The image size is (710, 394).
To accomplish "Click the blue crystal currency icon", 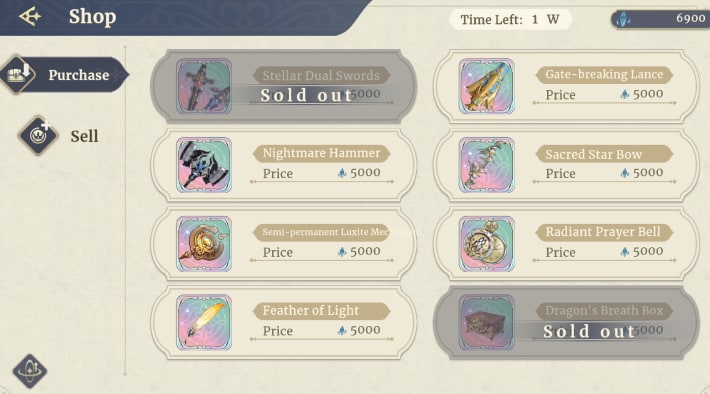I will (x=624, y=19).
